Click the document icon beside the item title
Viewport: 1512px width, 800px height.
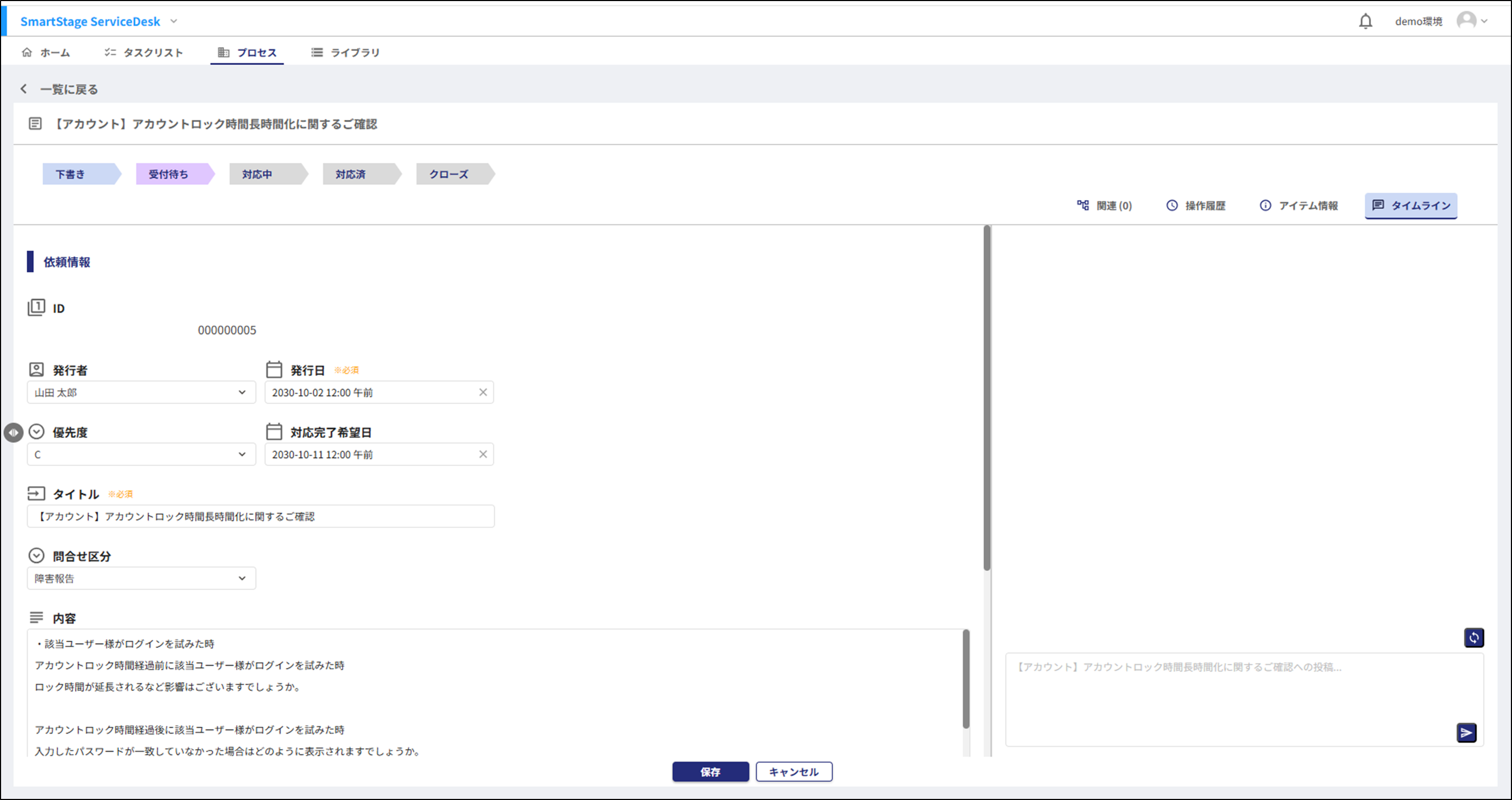pyautogui.click(x=35, y=124)
